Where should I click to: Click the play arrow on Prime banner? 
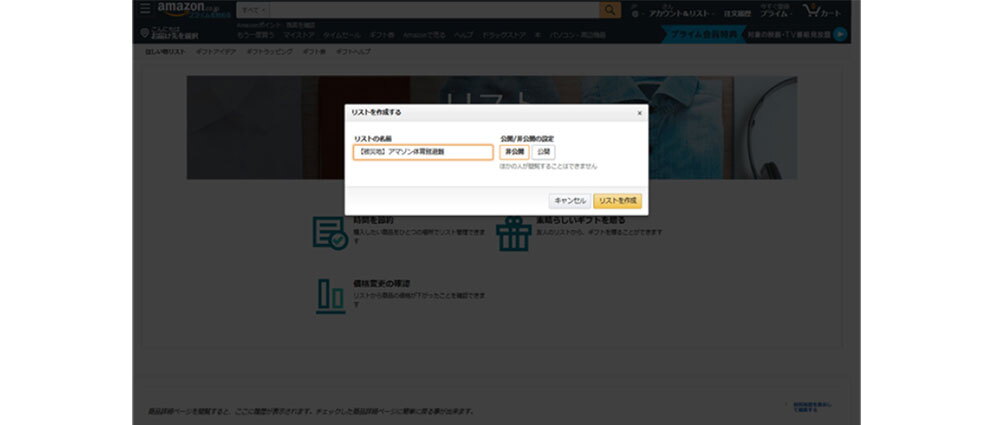[x=839, y=35]
